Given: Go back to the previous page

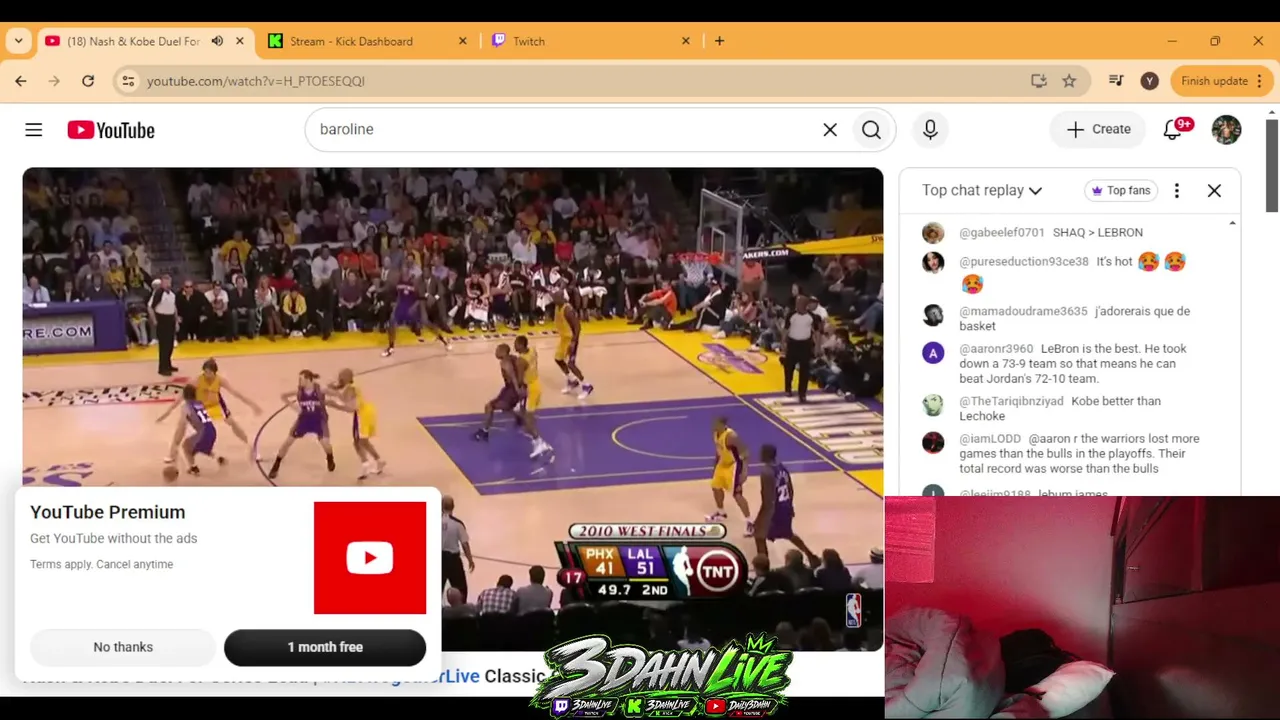Looking at the screenshot, I should point(21,81).
